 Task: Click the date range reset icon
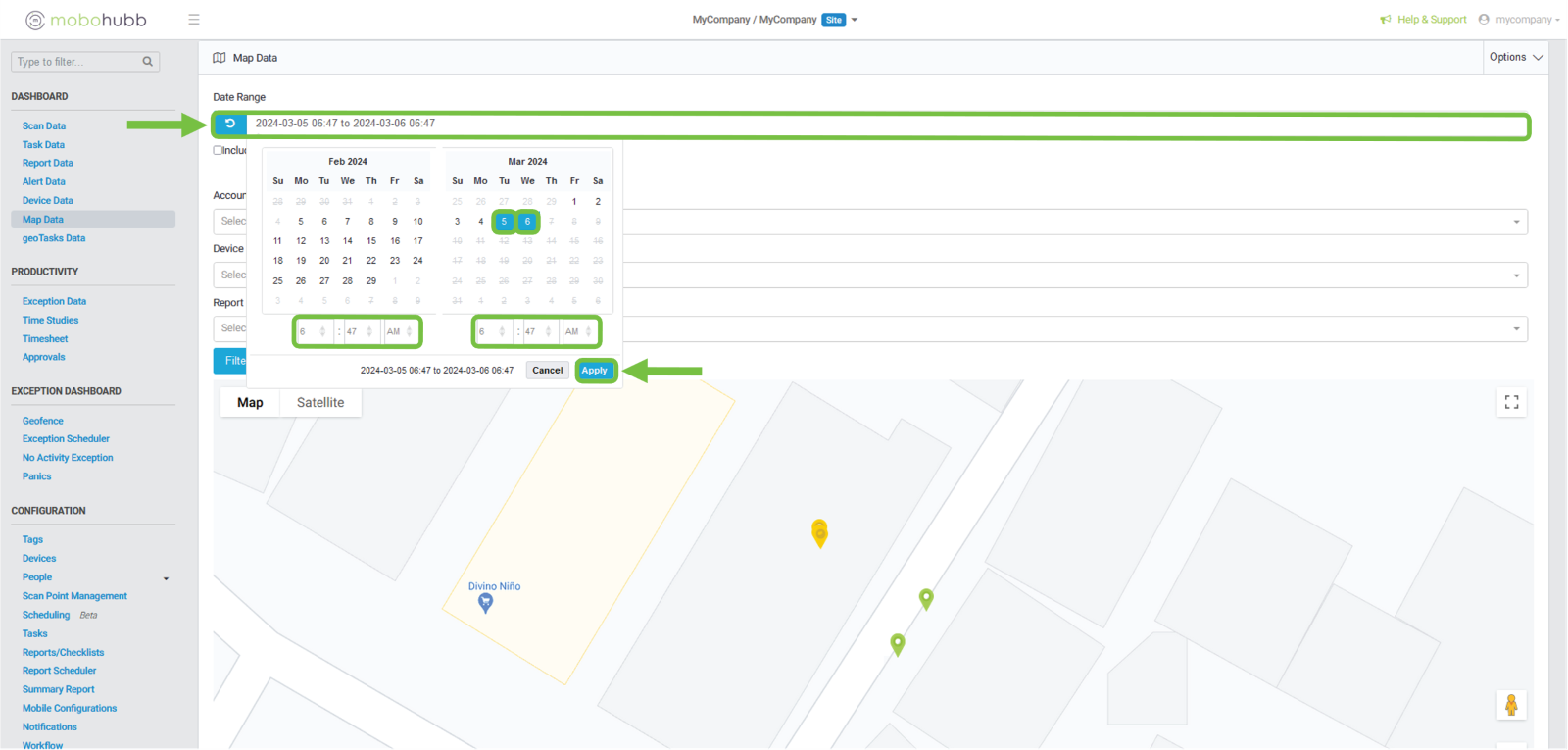point(230,124)
